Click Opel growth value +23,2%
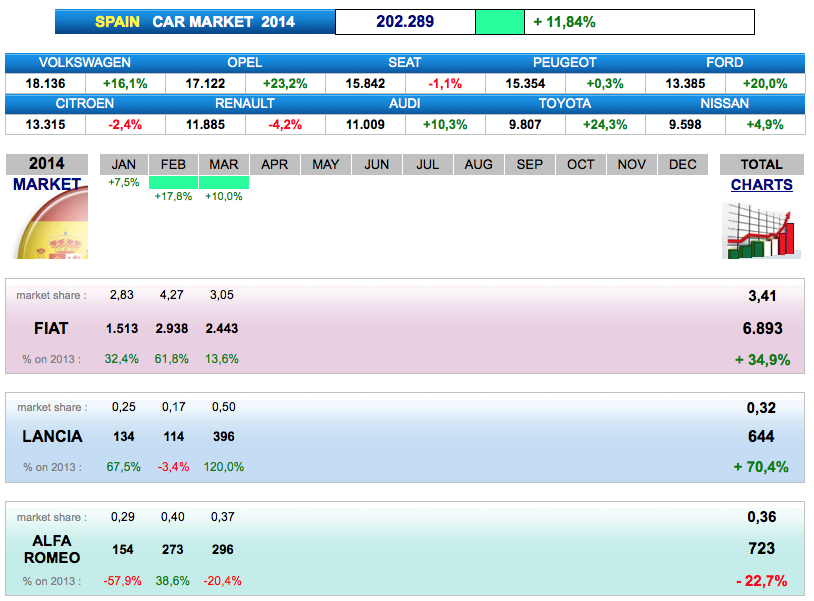The image size is (814, 601). tap(285, 84)
